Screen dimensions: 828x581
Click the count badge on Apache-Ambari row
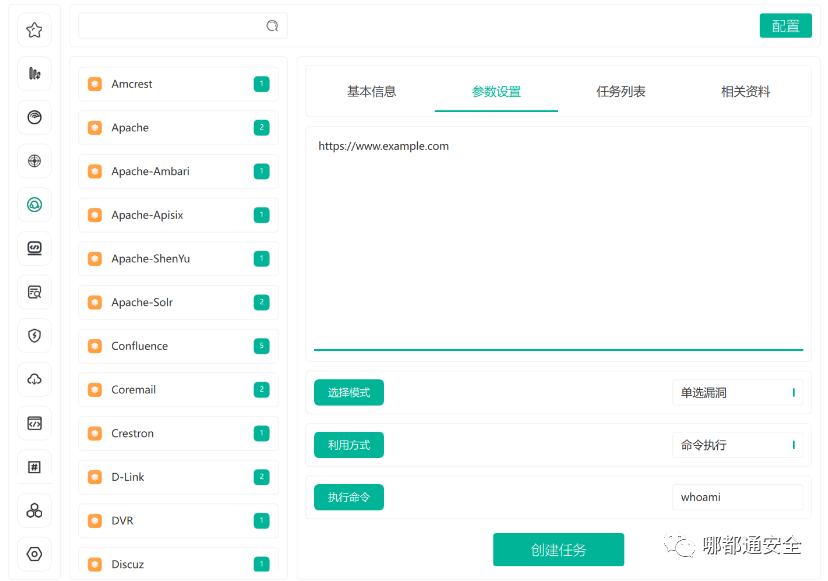(261, 171)
